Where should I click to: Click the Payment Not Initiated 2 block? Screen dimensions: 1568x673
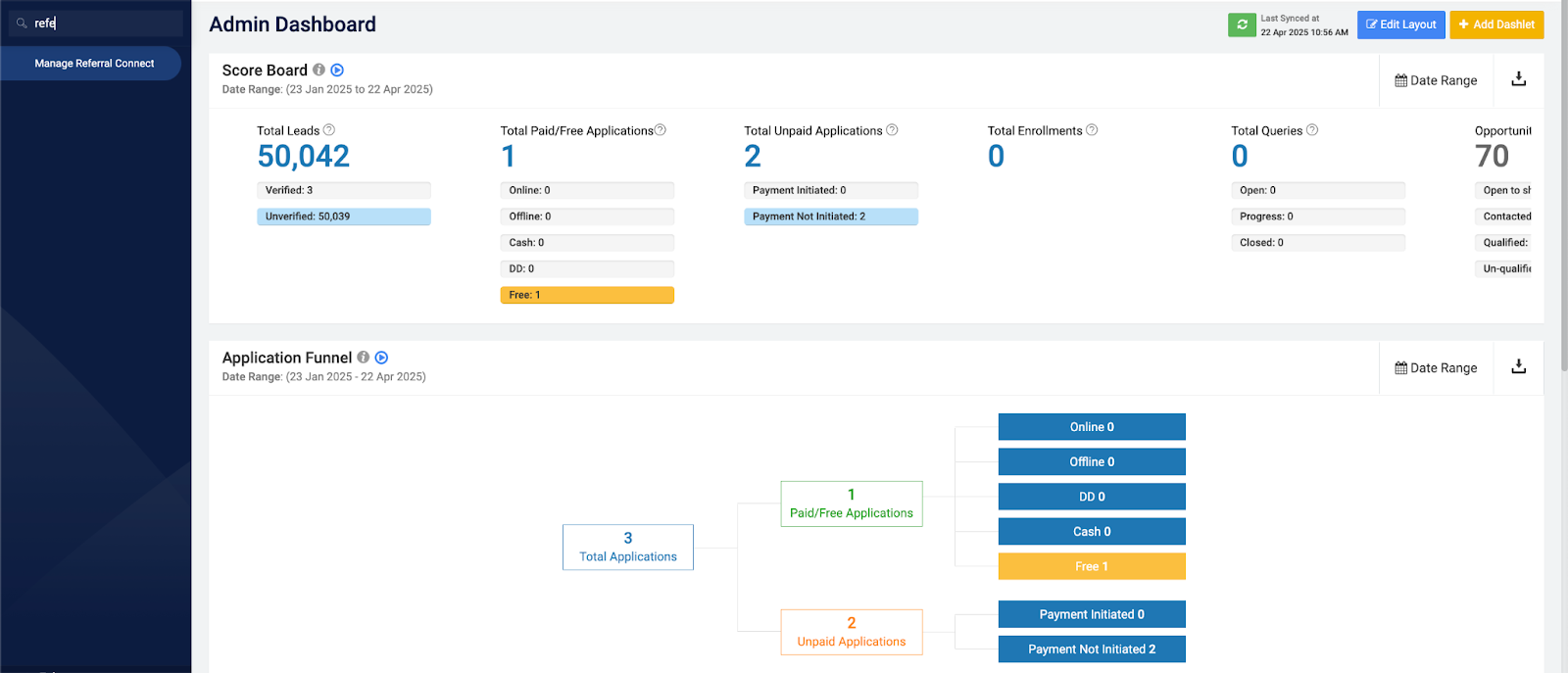1092,649
